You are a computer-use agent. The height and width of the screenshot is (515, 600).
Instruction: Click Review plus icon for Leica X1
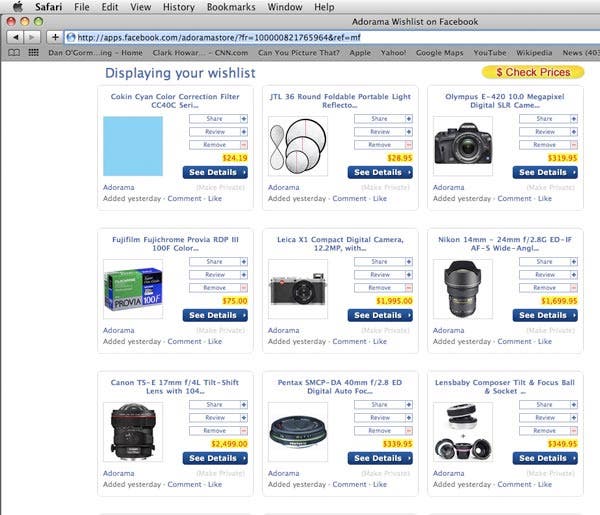(409, 275)
